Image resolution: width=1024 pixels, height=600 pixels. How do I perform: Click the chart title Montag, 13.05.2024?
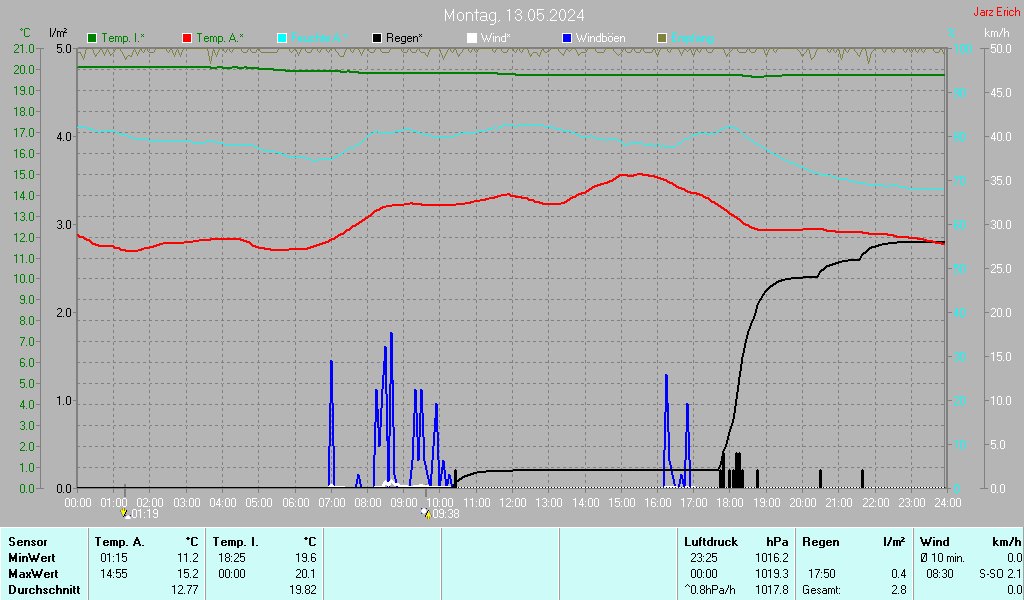(514, 15)
